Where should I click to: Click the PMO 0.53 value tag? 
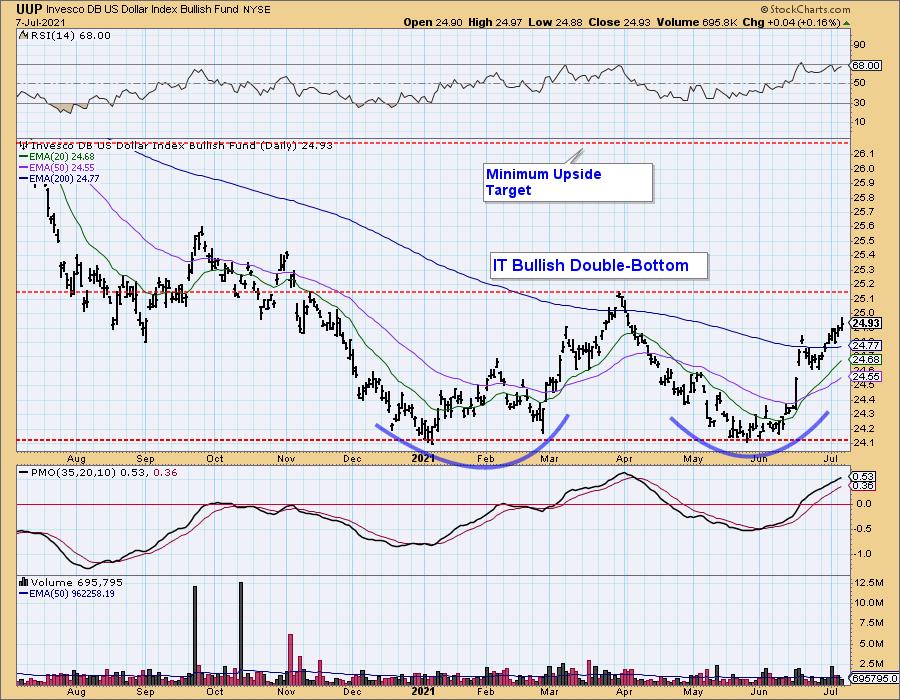click(x=864, y=477)
